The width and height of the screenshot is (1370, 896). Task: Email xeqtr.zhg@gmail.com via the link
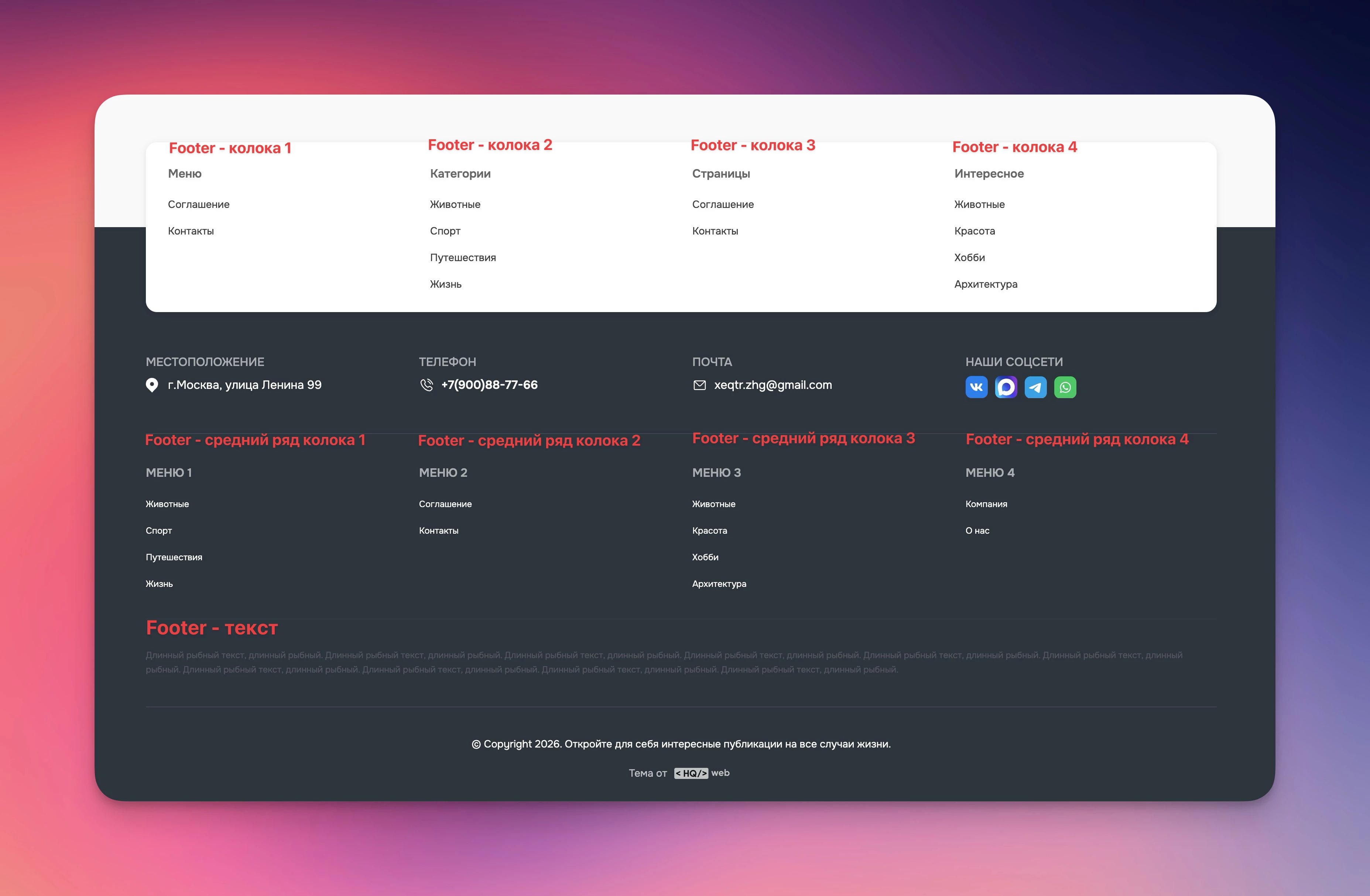tap(773, 384)
